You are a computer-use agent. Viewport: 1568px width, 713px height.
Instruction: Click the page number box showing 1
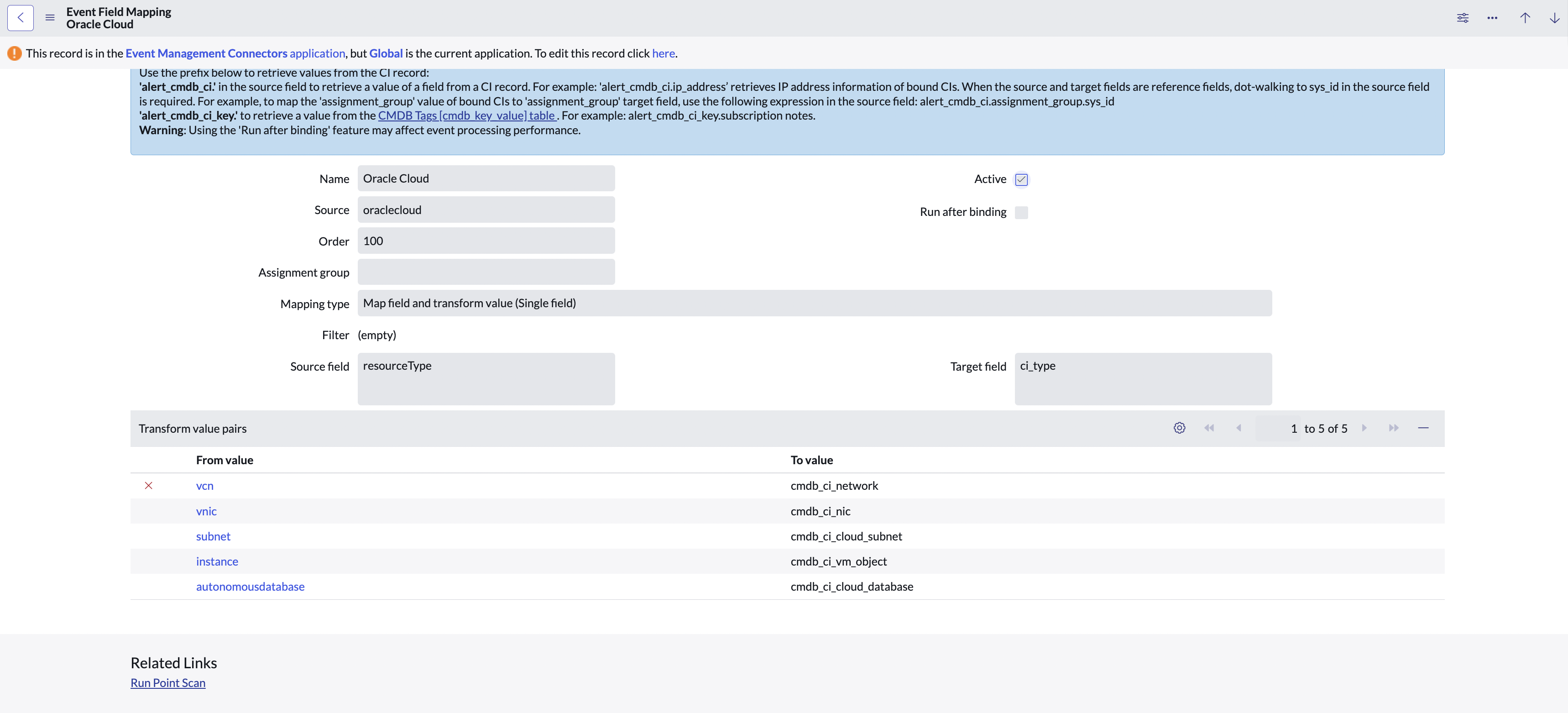click(x=1278, y=429)
